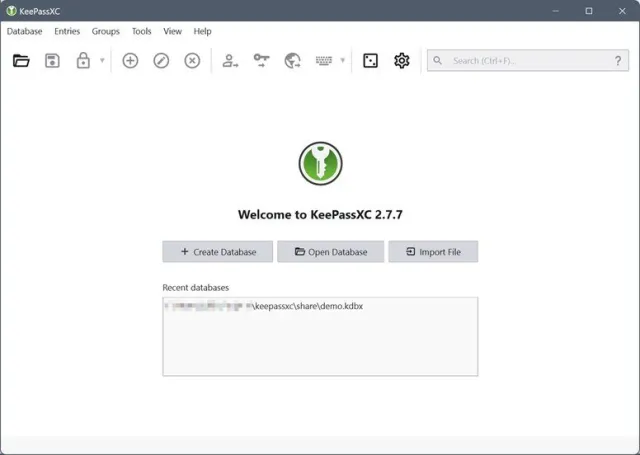Maximize the KeePassXC window
640x455 pixels.
[589, 11]
